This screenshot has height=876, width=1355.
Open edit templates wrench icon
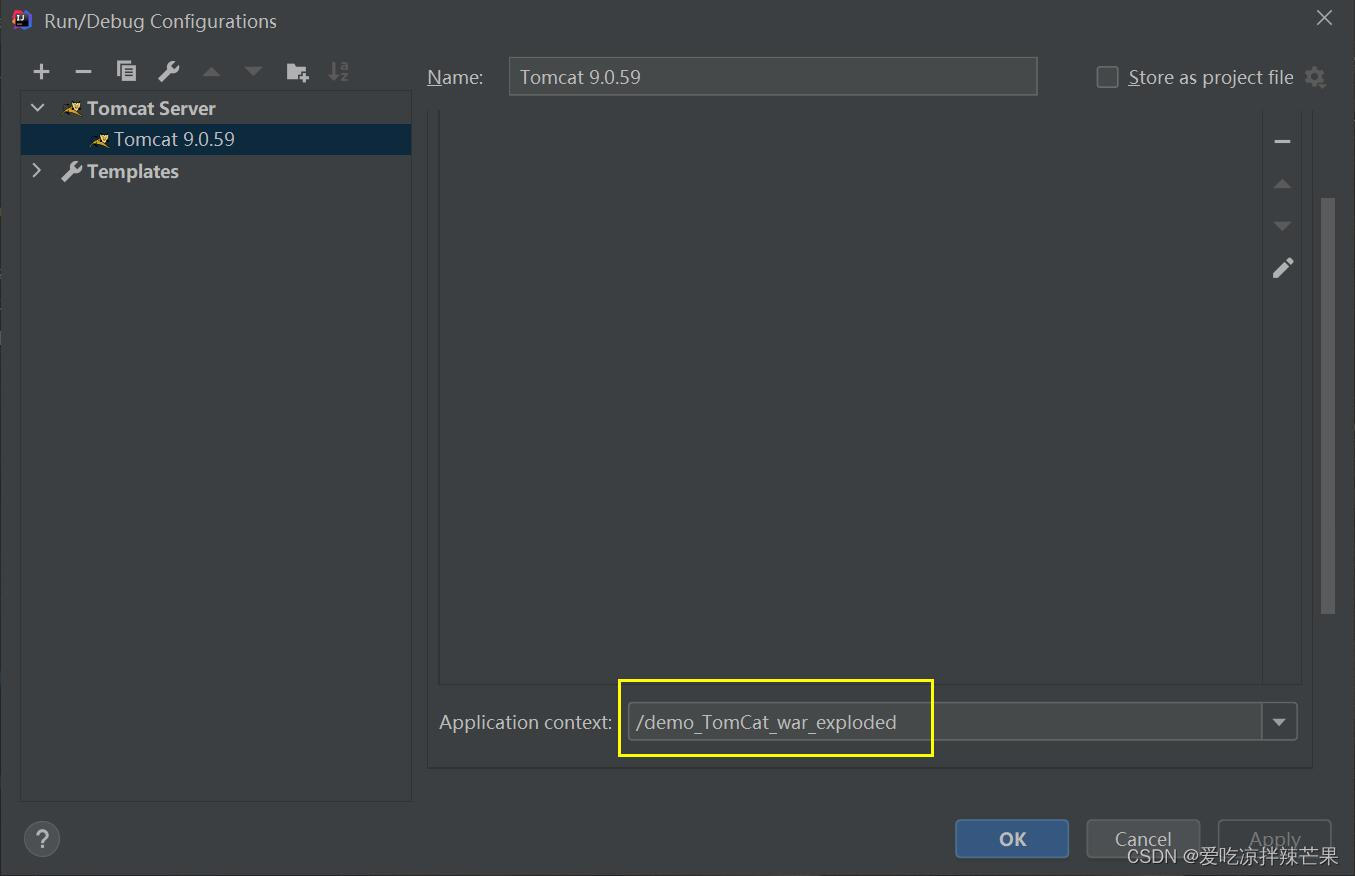tap(168, 71)
